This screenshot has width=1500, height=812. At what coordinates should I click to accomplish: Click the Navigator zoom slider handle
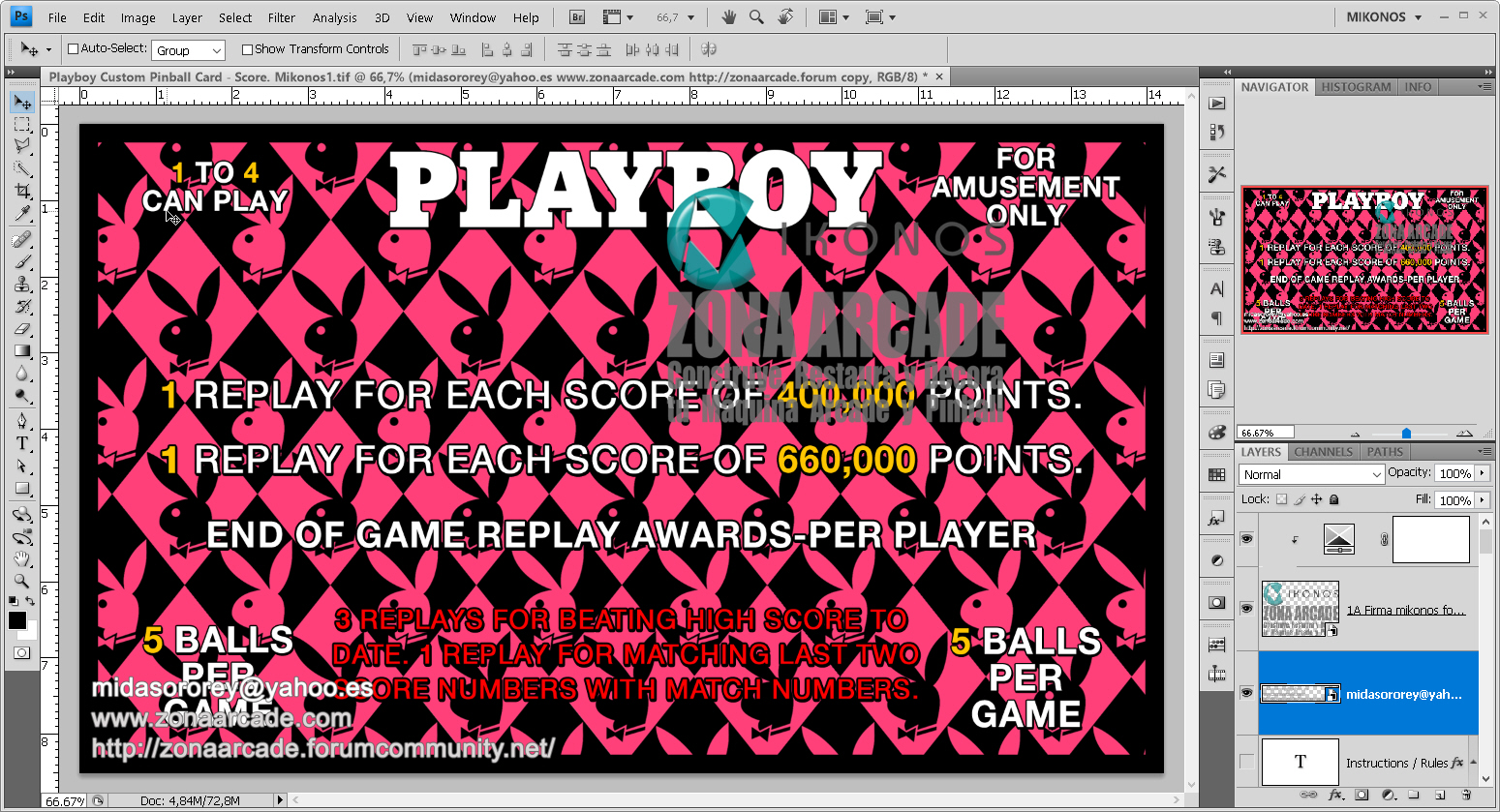coord(1406,434)
